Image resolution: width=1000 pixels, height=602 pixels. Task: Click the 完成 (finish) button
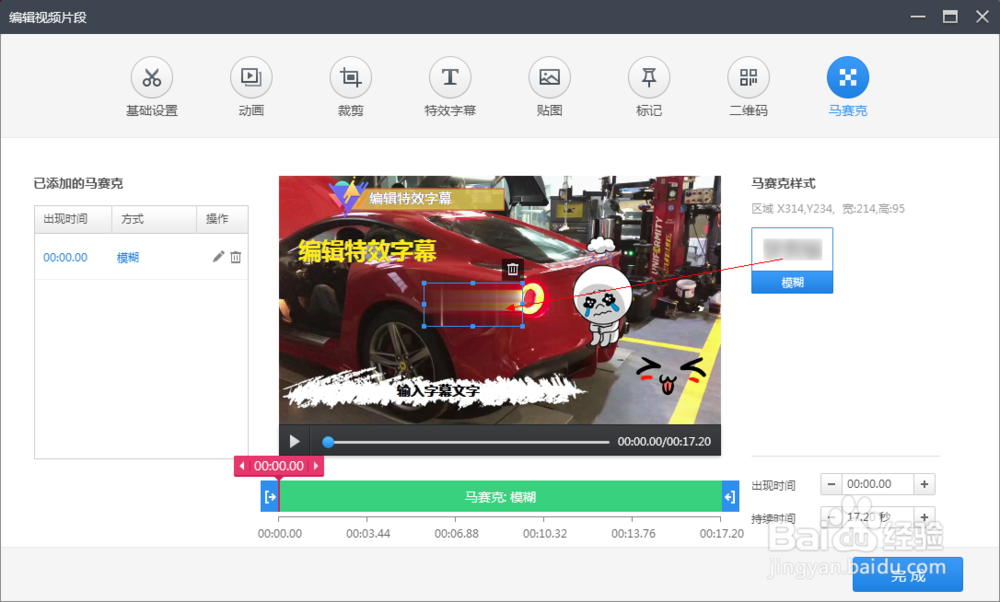point(907,575)
